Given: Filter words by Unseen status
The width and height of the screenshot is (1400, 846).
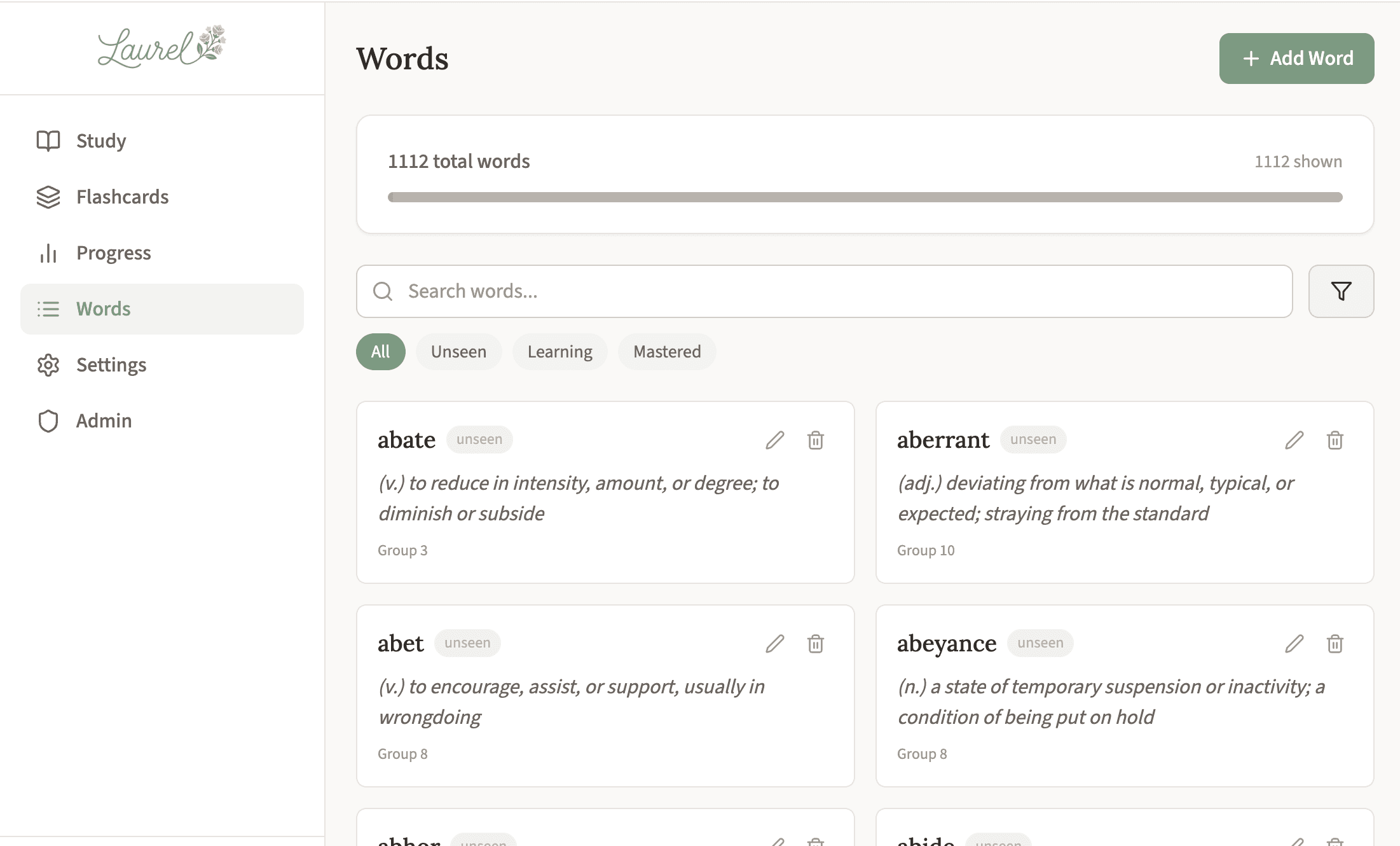Looking at the screenshot, I should (458, 352).
